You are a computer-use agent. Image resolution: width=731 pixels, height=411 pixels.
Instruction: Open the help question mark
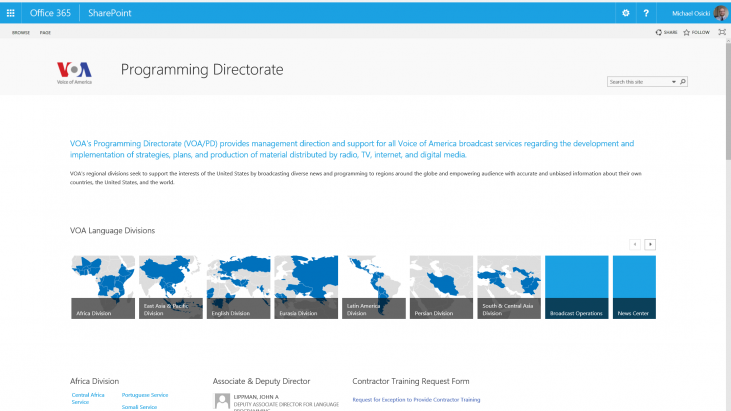point(646,13)
